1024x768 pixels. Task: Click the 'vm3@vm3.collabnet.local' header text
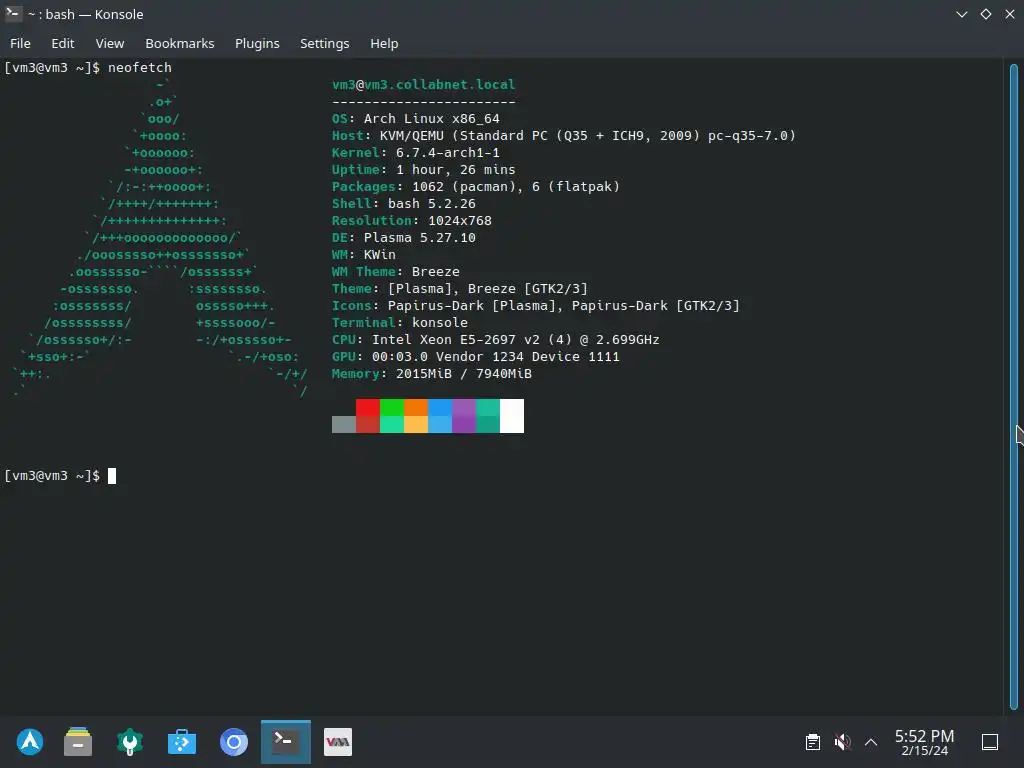coord(423,84)
